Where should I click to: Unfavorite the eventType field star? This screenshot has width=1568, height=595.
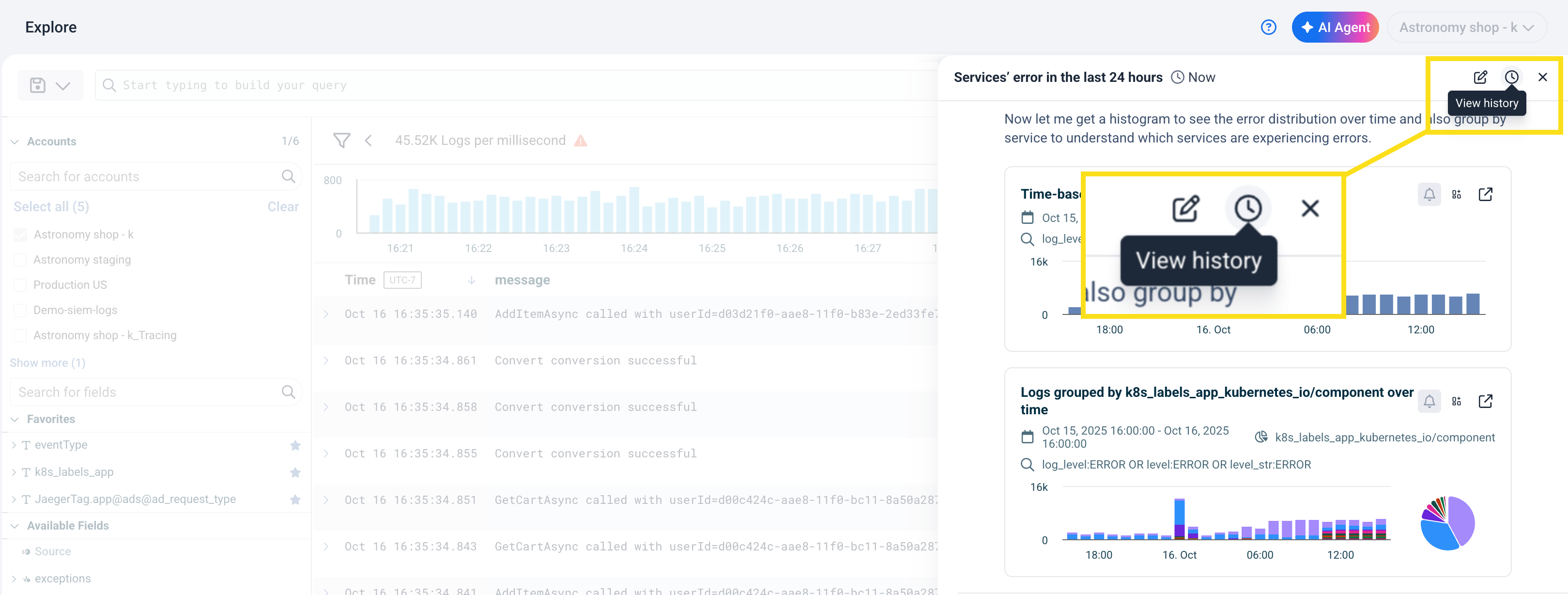click(295, 445)
